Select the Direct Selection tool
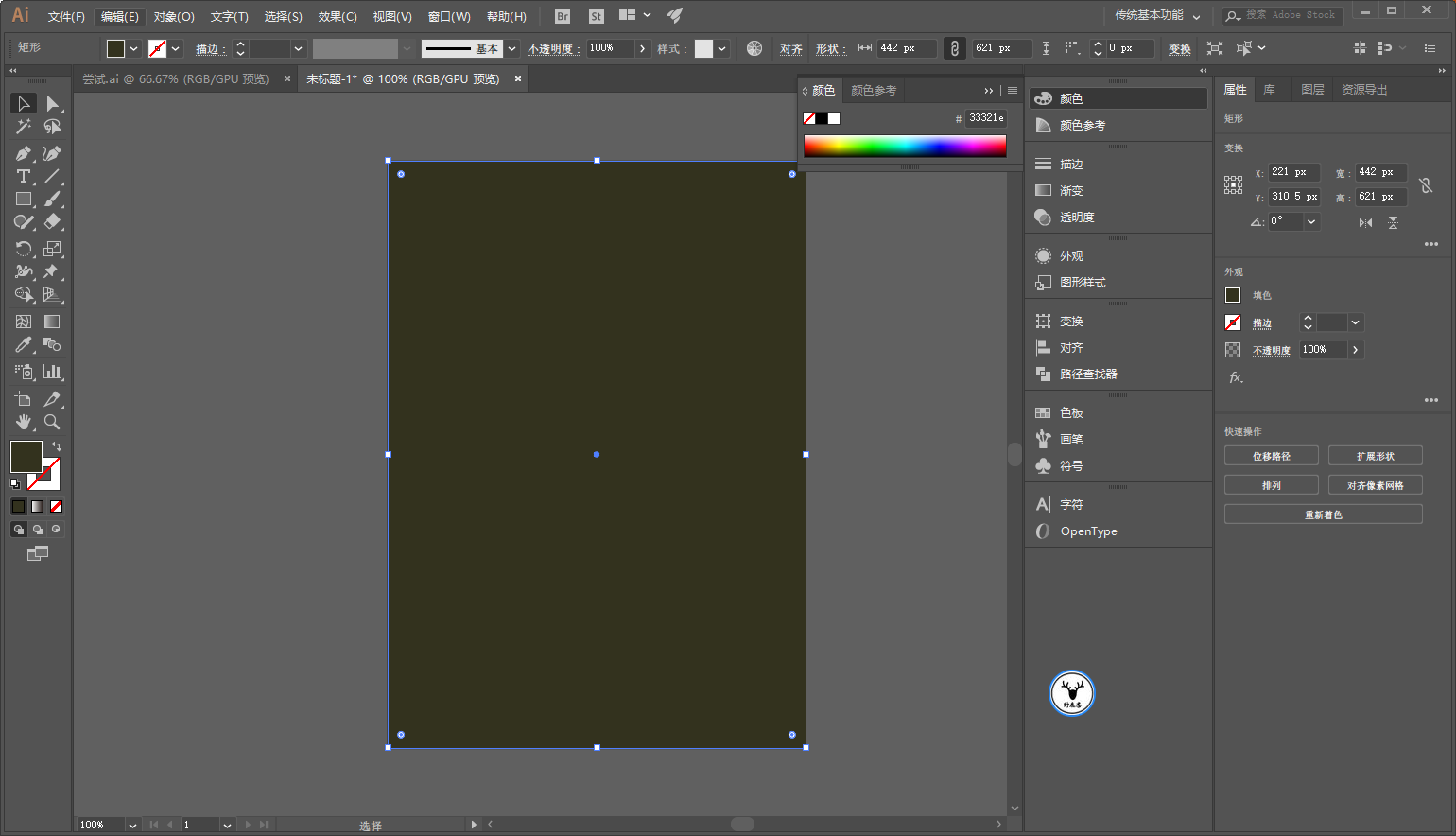The image size is (1456, 836). pyautogui.click(x=52, y=103)
